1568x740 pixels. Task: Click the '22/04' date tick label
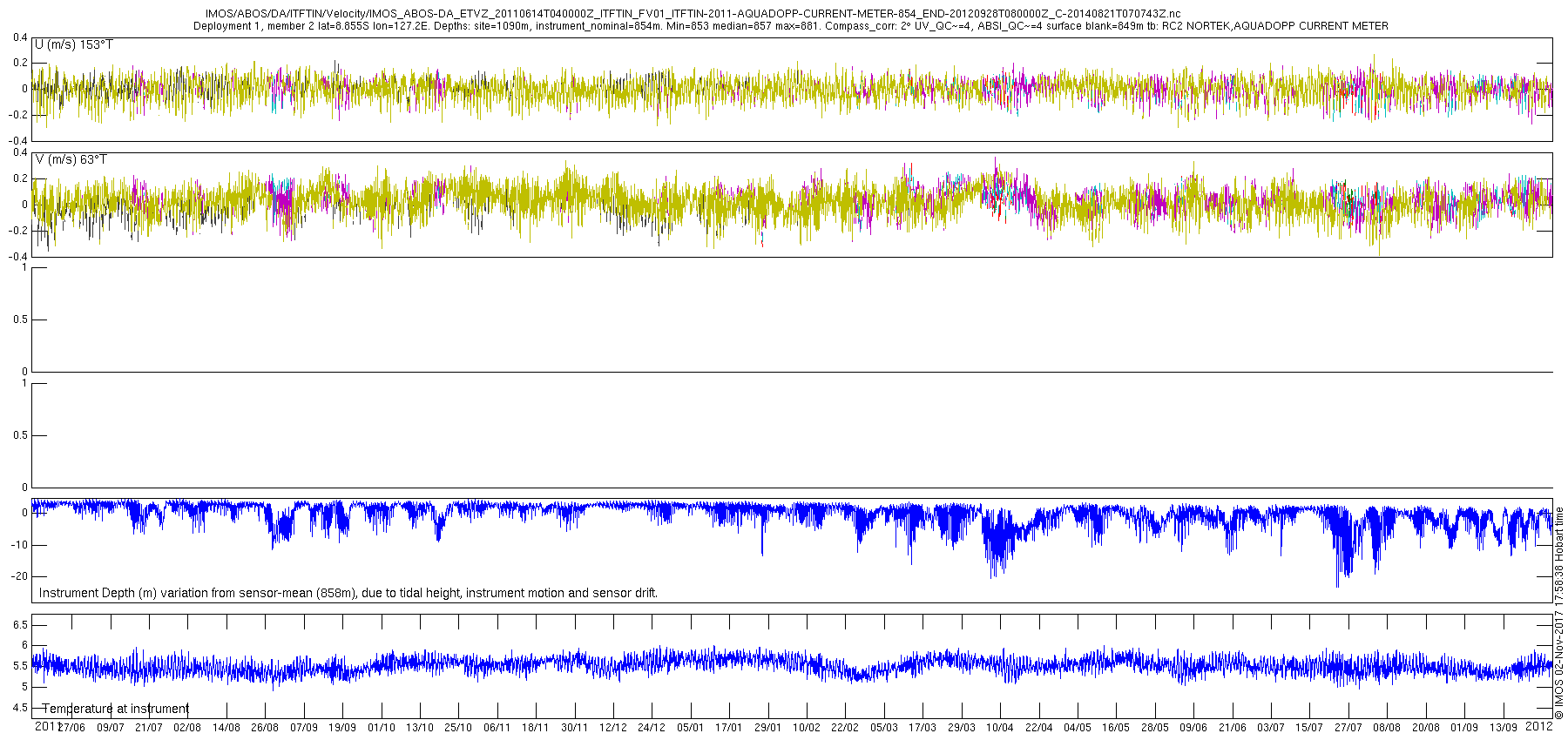coord(1038,728)
